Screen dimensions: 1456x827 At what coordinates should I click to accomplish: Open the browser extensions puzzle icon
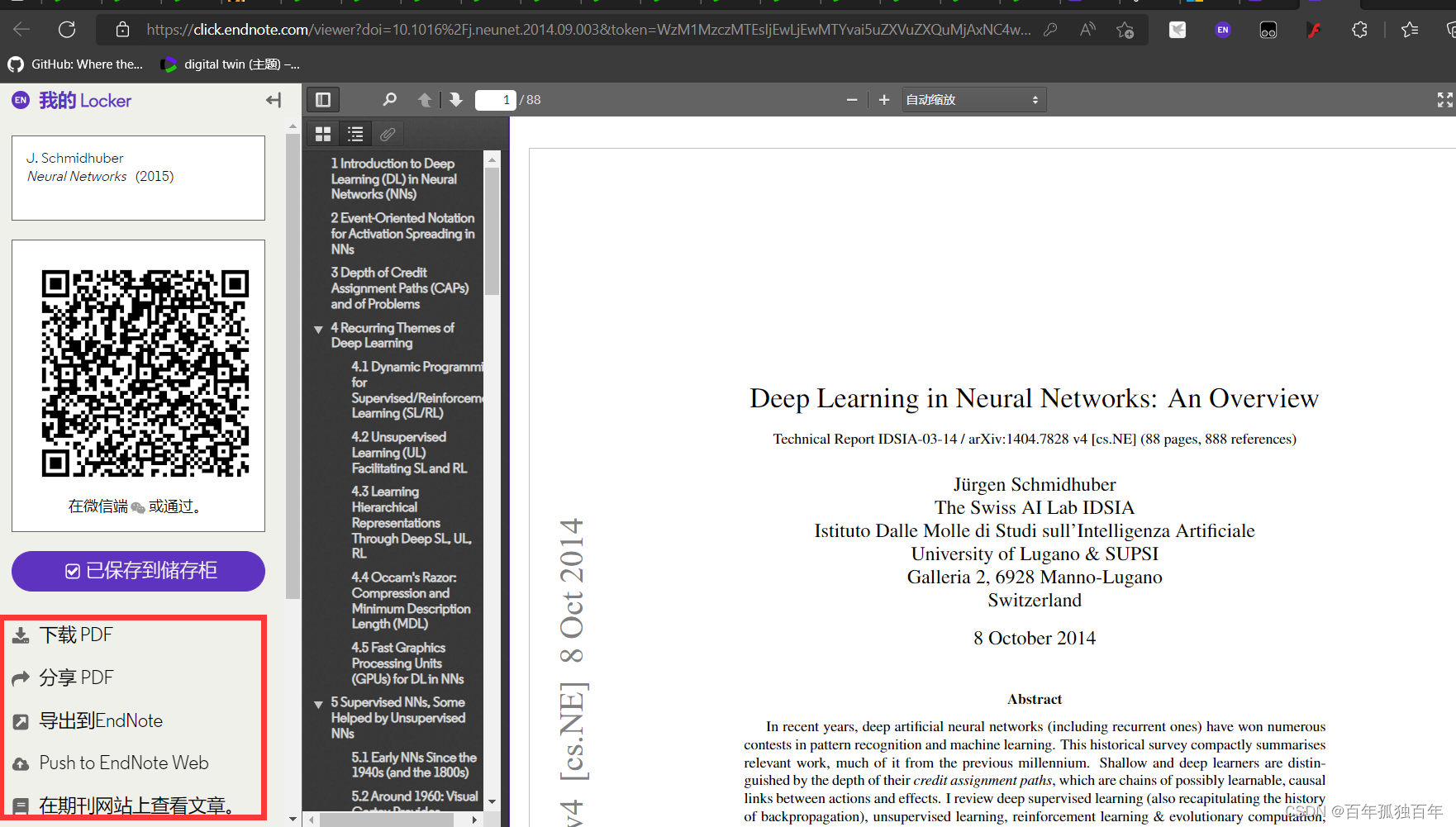click(x=1359, y=30)
